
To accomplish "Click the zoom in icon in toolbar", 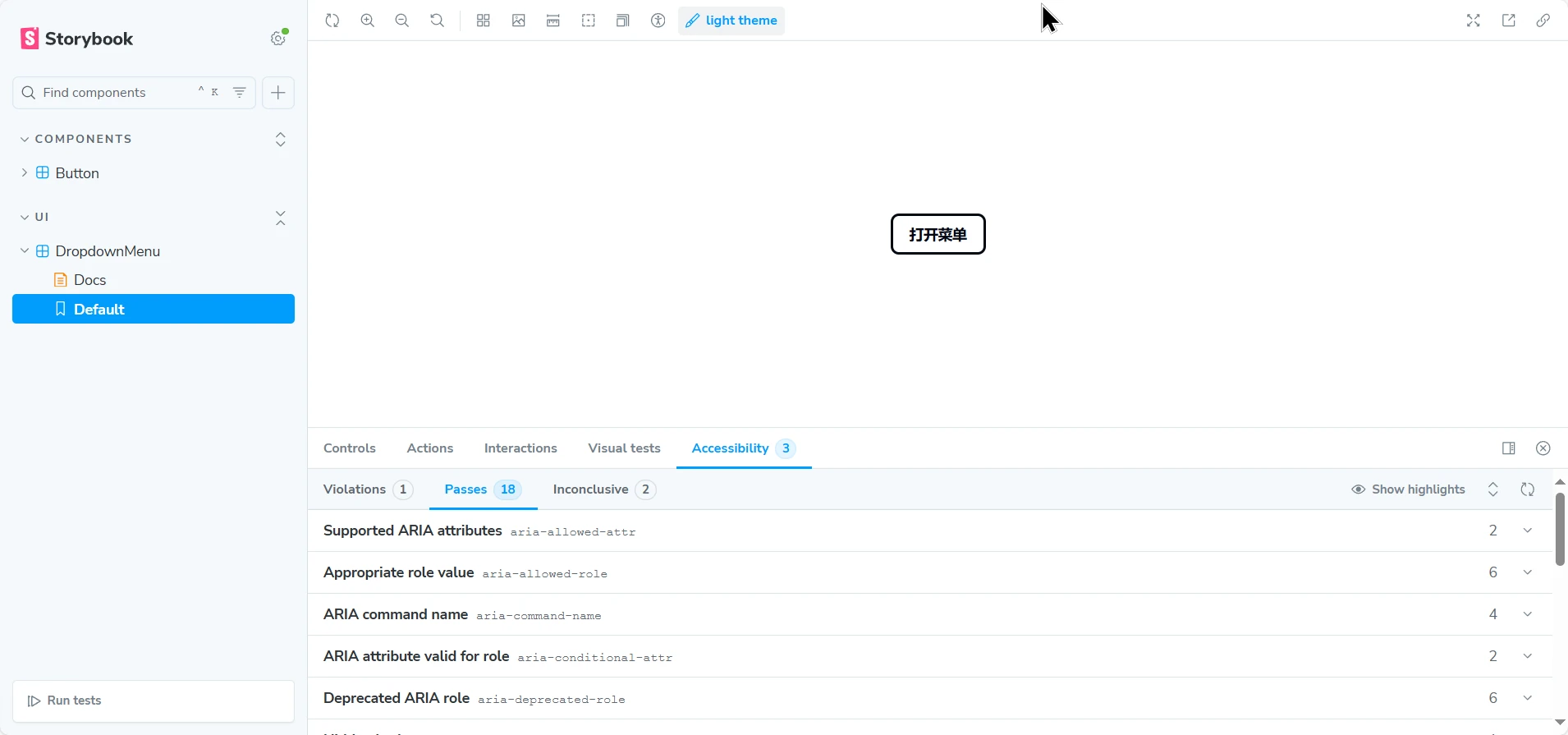I will point(367,21).
